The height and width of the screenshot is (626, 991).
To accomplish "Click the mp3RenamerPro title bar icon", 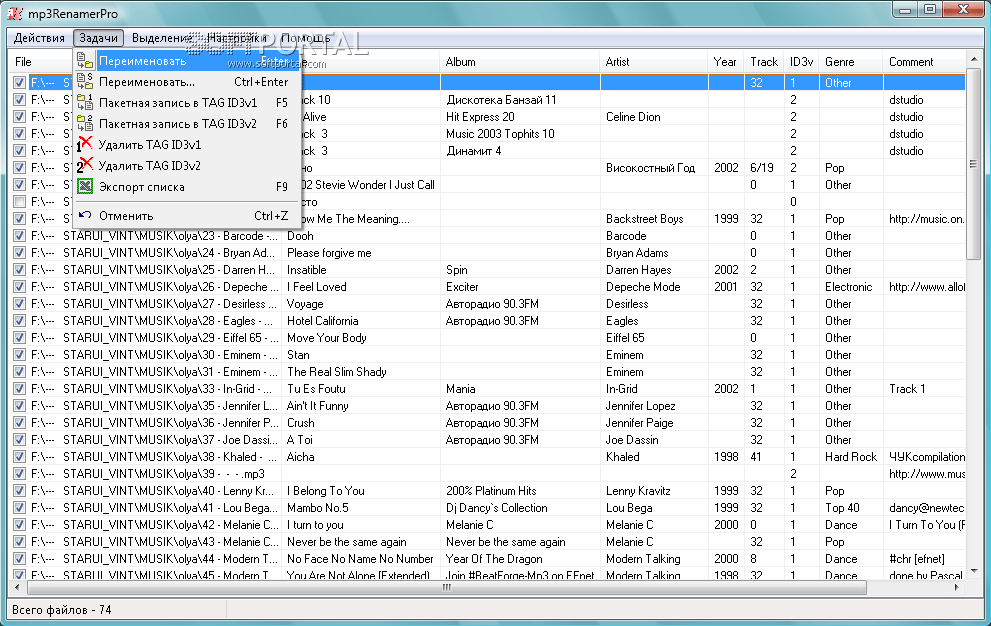I will [x=15, y=13].
